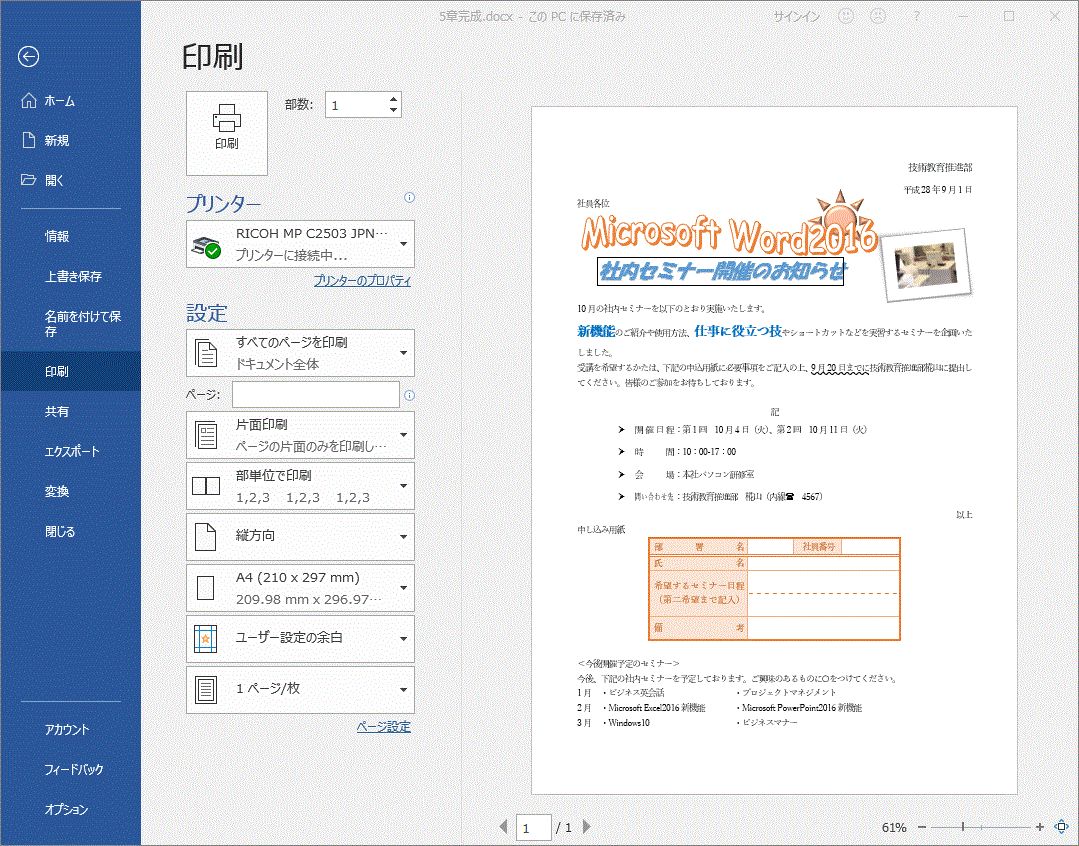
Task: Select エクスポート in the sidebar
Action: (x=70, y=451)
